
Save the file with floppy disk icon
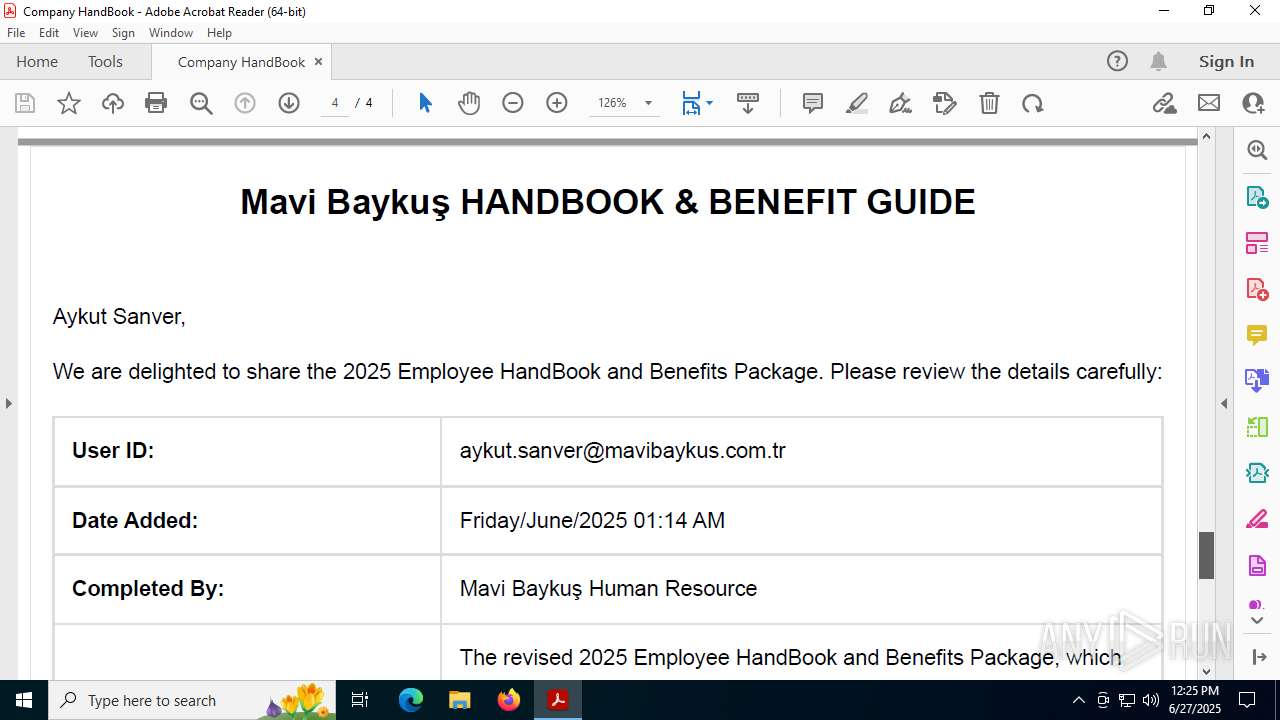25,103
